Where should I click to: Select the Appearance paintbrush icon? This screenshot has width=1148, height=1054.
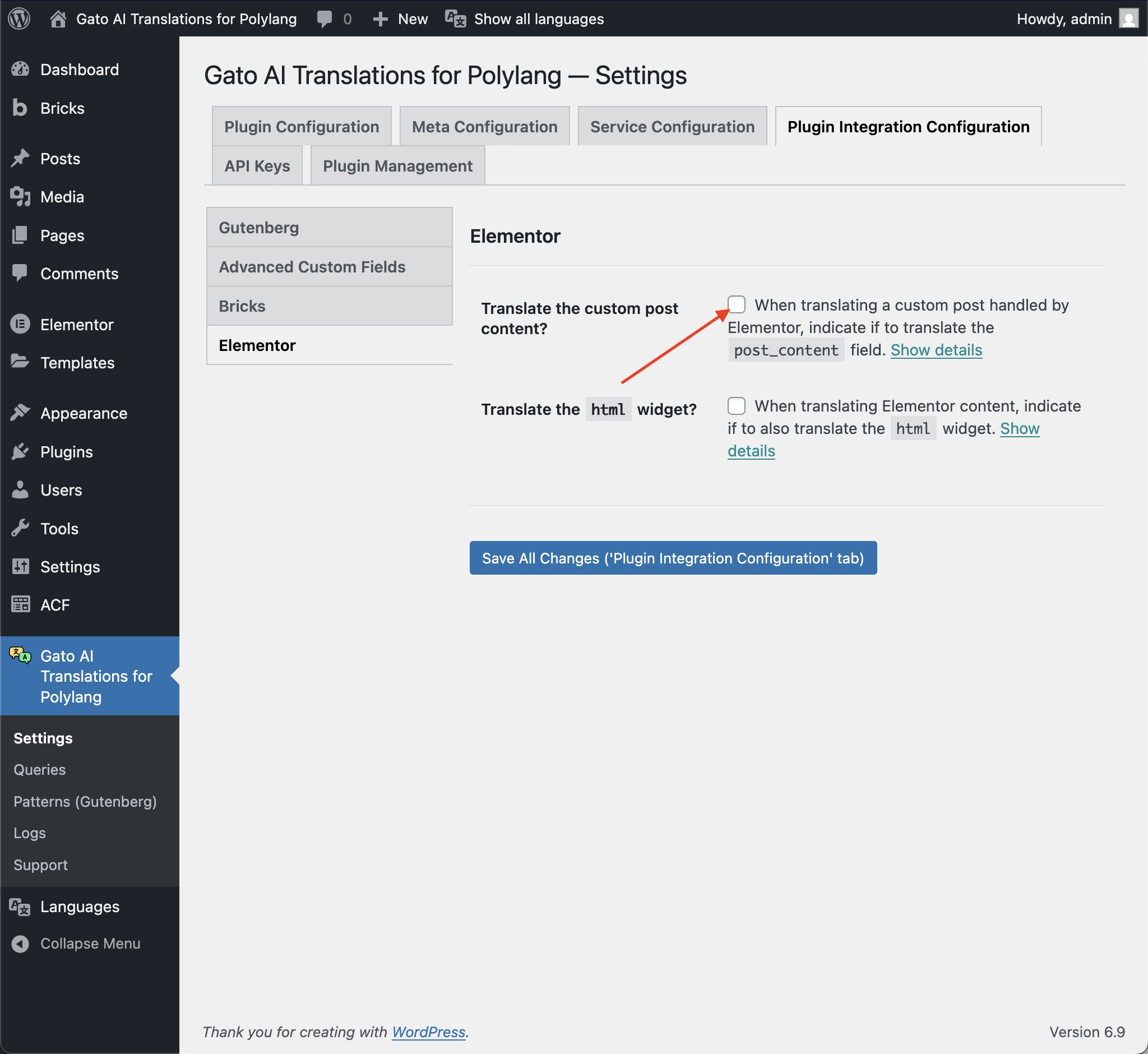(x=21, y=413)
